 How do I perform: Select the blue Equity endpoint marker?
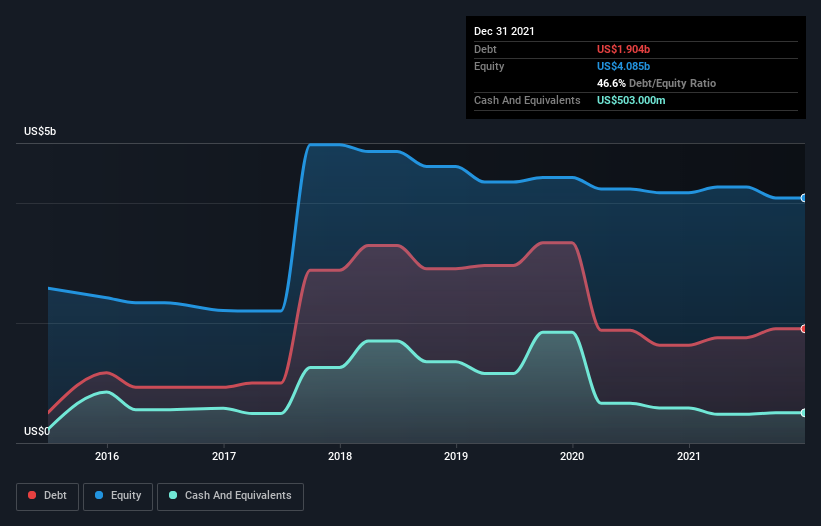(x=804, y=198)
